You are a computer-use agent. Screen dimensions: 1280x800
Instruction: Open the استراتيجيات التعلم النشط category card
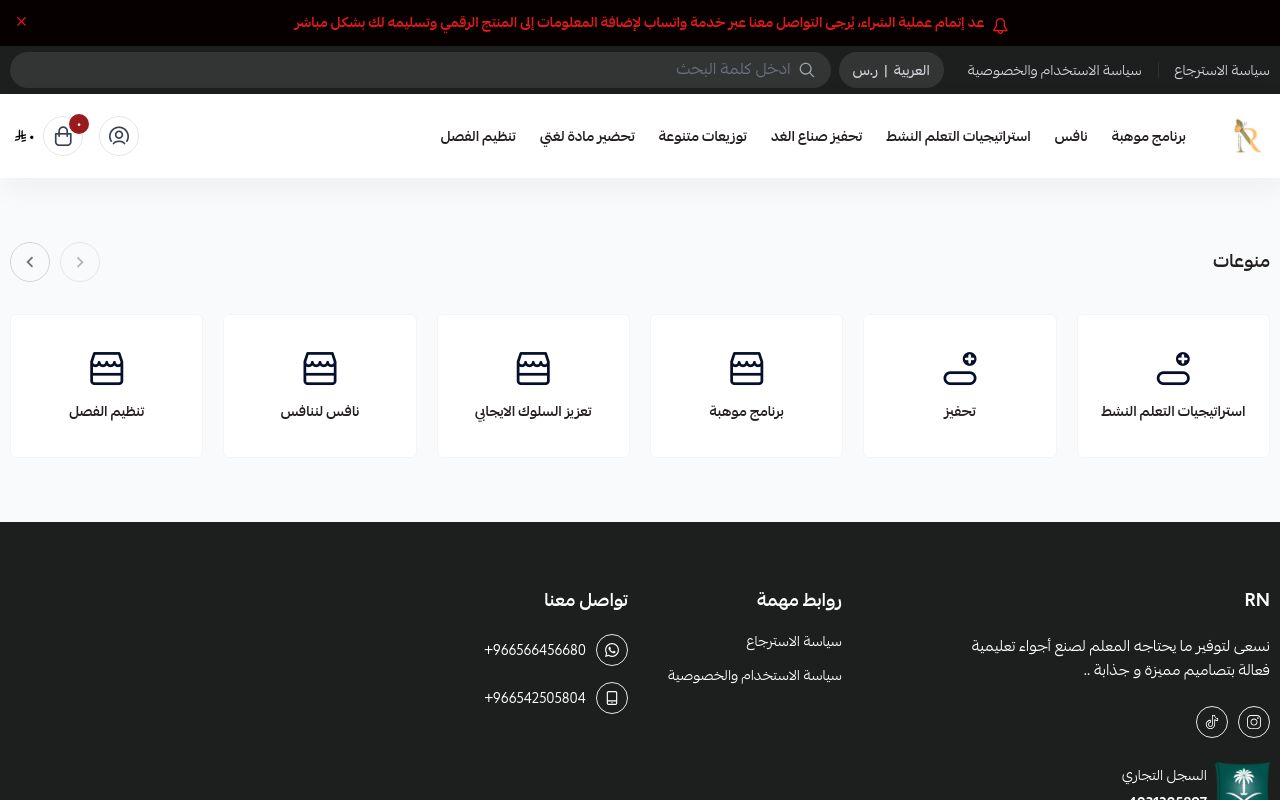click(x=1173, y=386)
